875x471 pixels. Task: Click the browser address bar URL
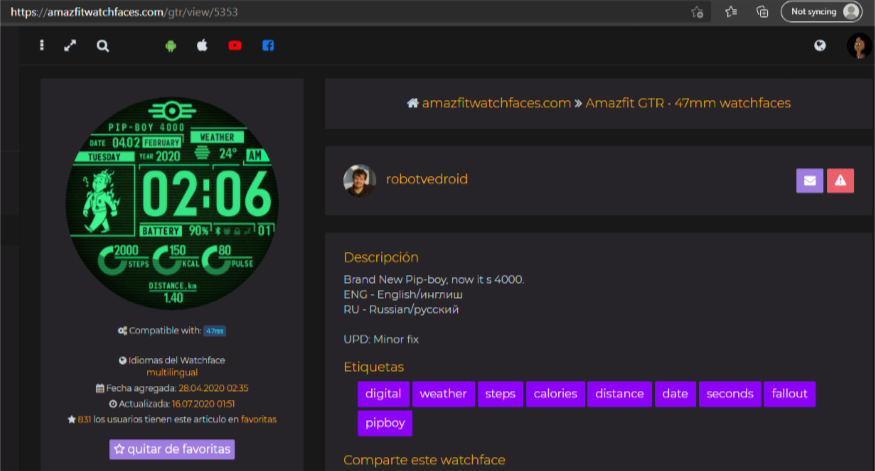point(124,12)
